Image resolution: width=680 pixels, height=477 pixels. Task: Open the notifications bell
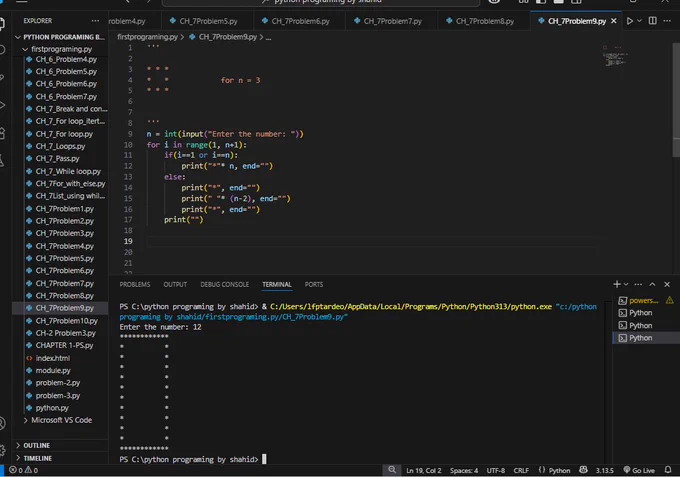coord(668,470)
